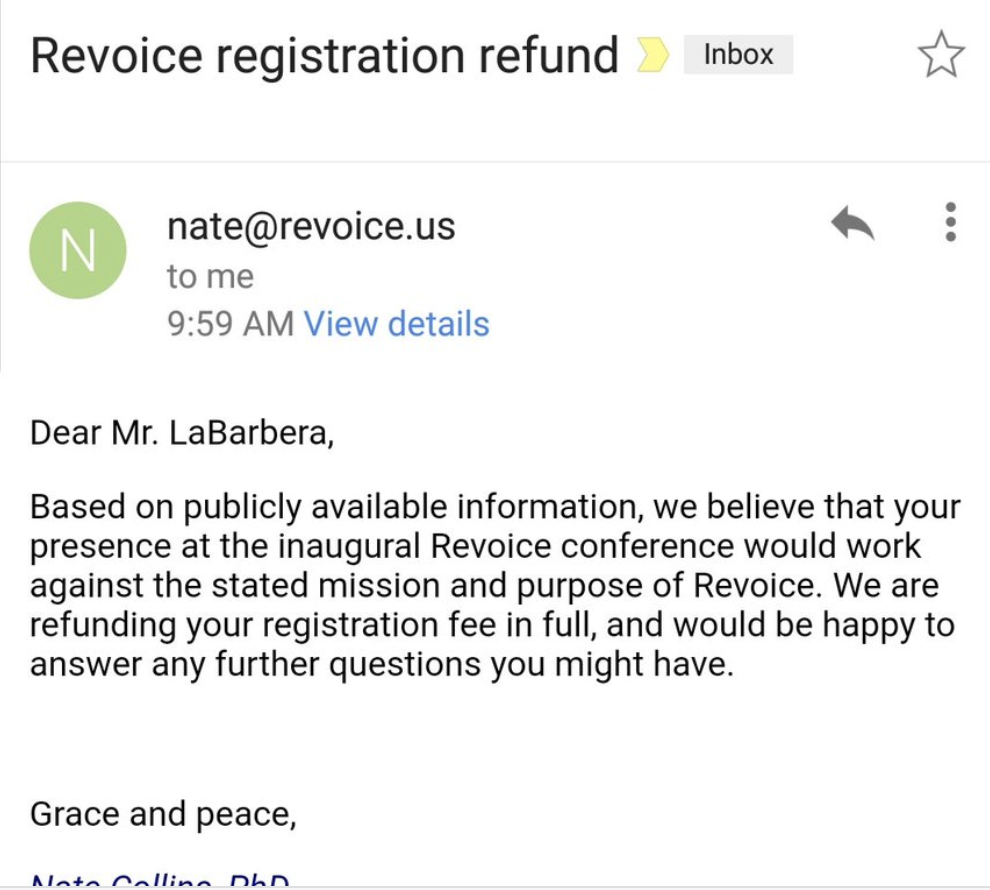This screenshot has height=890, width=990.
Task: Click the 'Dear Mr. LaBarbera,' greeting line
Action: point(182,433)
